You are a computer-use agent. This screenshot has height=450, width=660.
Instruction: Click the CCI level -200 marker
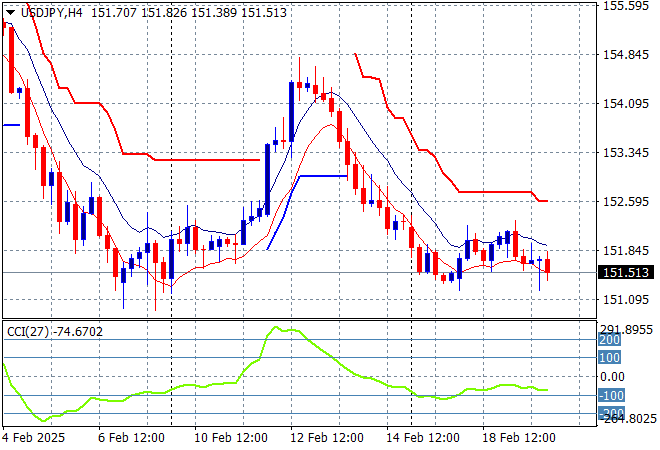tap(610, 412)
